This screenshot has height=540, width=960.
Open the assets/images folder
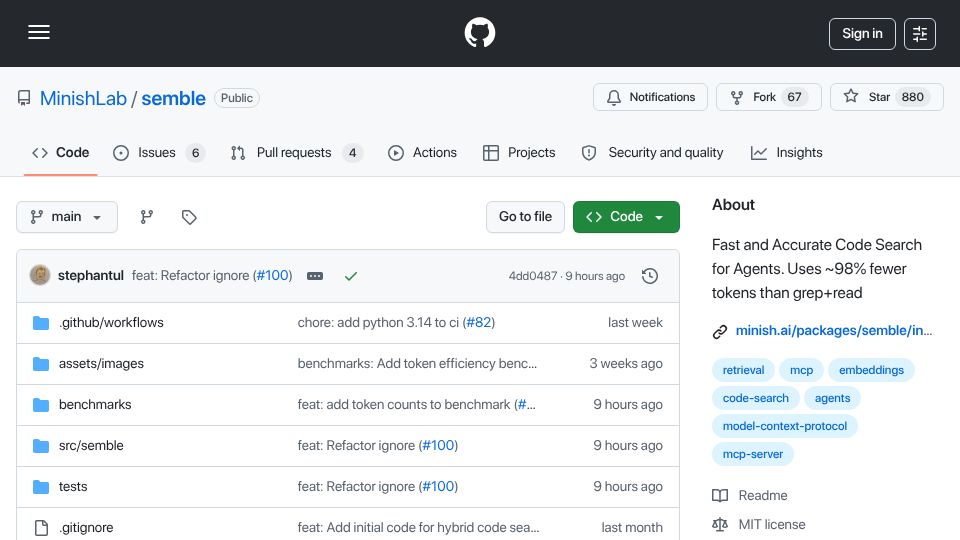pyautogui.click(x=101, y=364)
